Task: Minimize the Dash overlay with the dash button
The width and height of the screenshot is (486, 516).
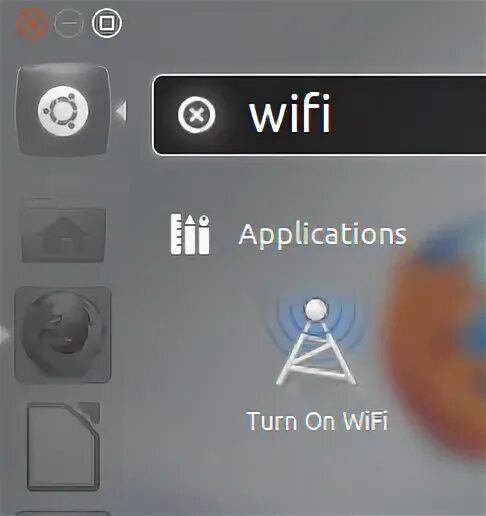Action: (x=69, y=23)
